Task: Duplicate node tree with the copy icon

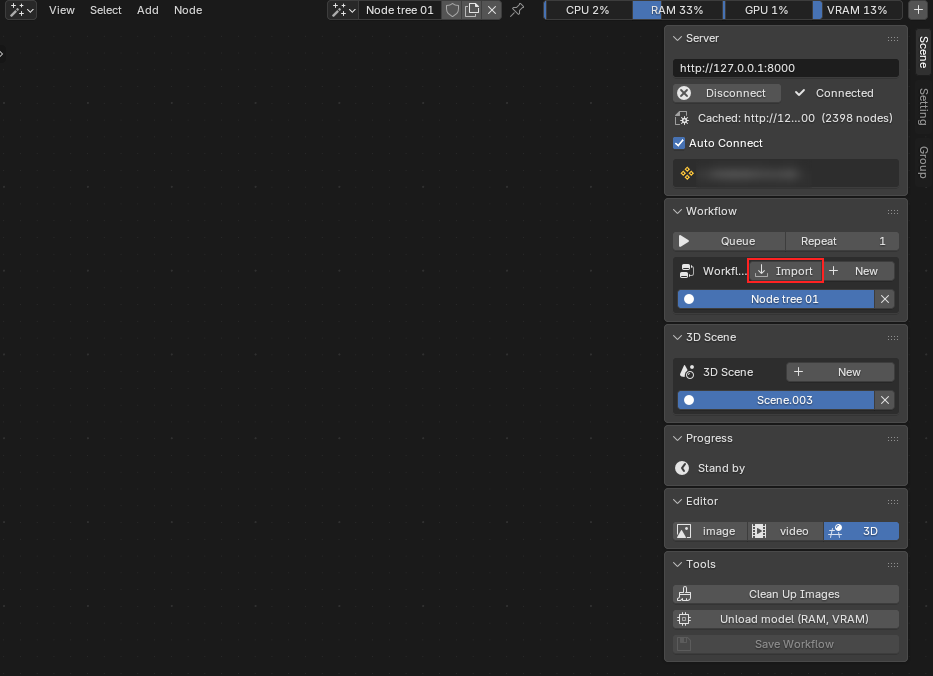Action: (x=472, y=10)
